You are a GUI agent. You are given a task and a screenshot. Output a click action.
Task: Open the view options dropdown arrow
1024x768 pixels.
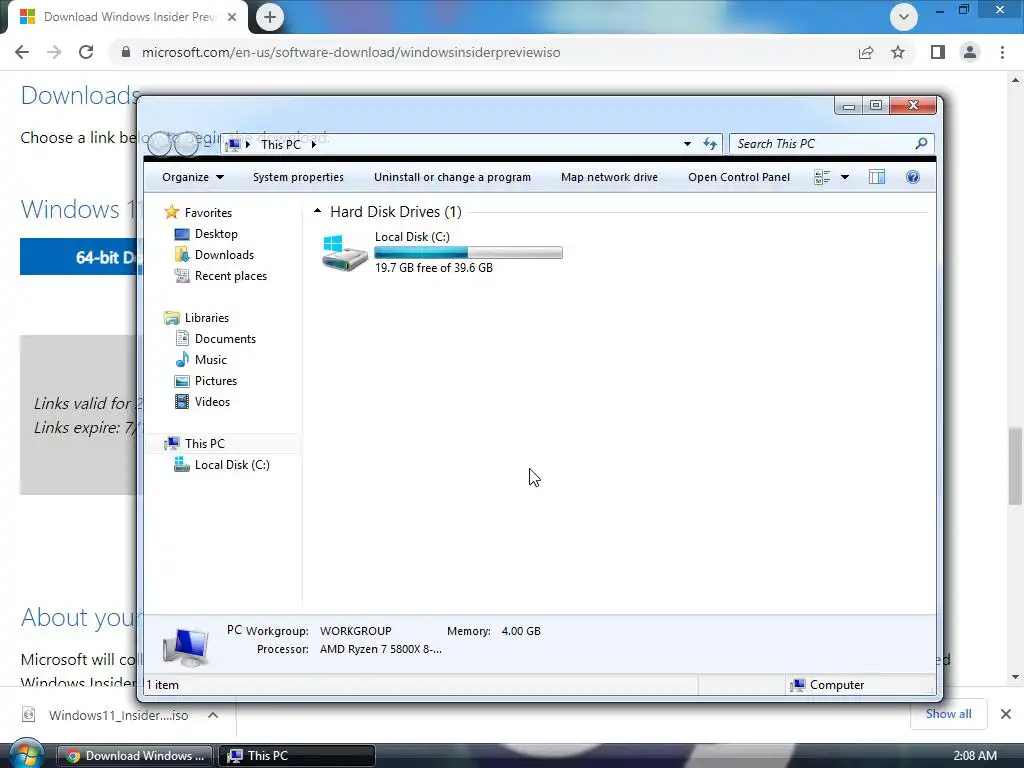[844, 177]
